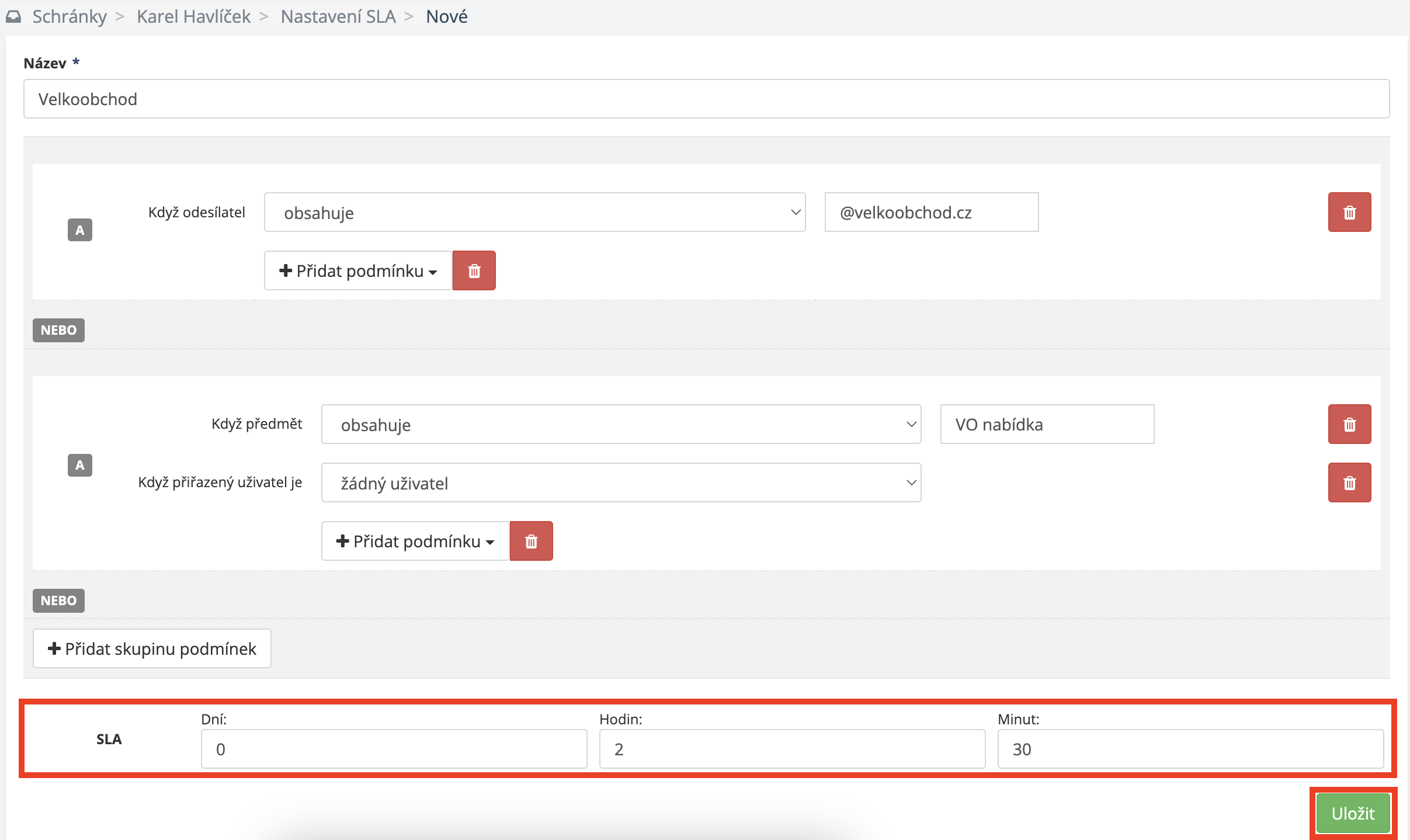This screenshot has height=840, width=1410.
Task: Open first 'Přidat podmínku' dropdown
Action: coord(358,271)
